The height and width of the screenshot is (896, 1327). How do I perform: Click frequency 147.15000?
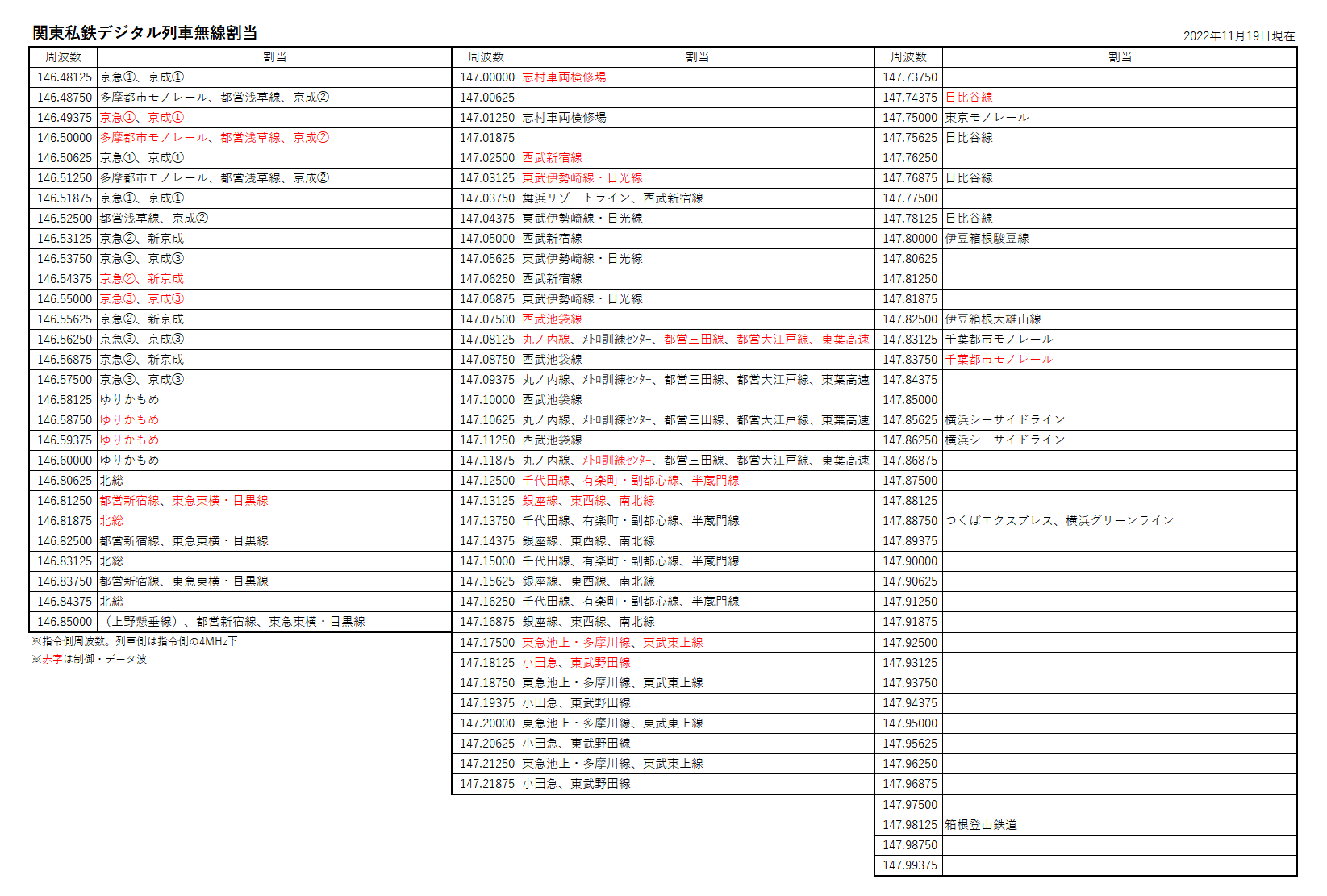[487, 561]
